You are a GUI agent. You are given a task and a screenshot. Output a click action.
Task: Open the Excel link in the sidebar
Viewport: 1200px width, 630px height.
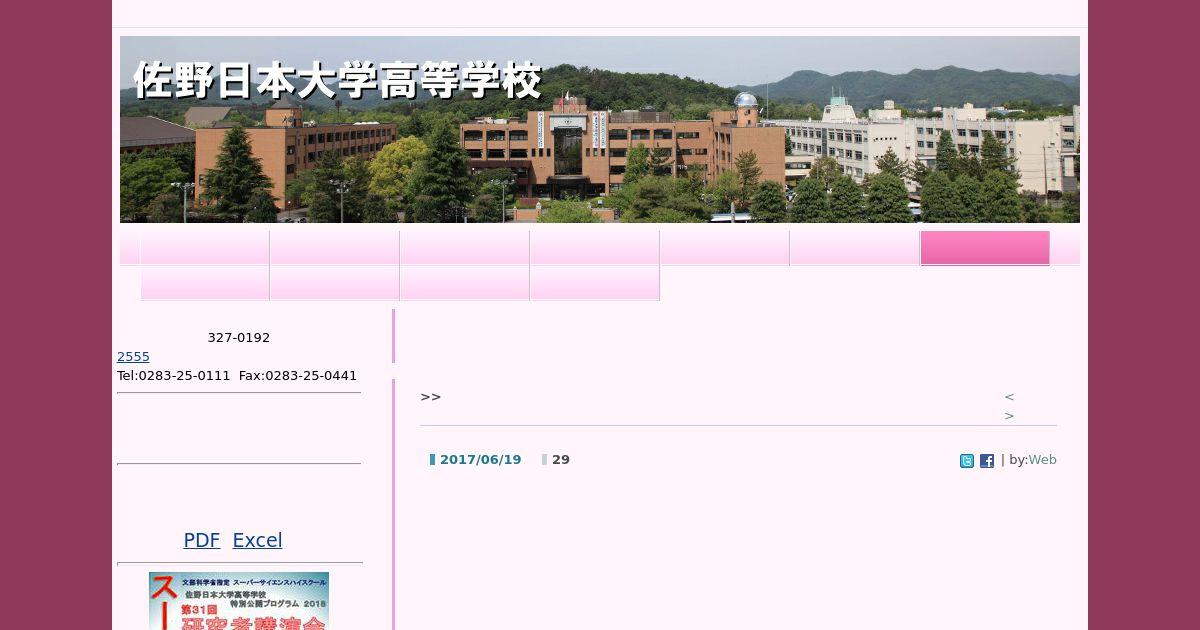tap(257, 540)
